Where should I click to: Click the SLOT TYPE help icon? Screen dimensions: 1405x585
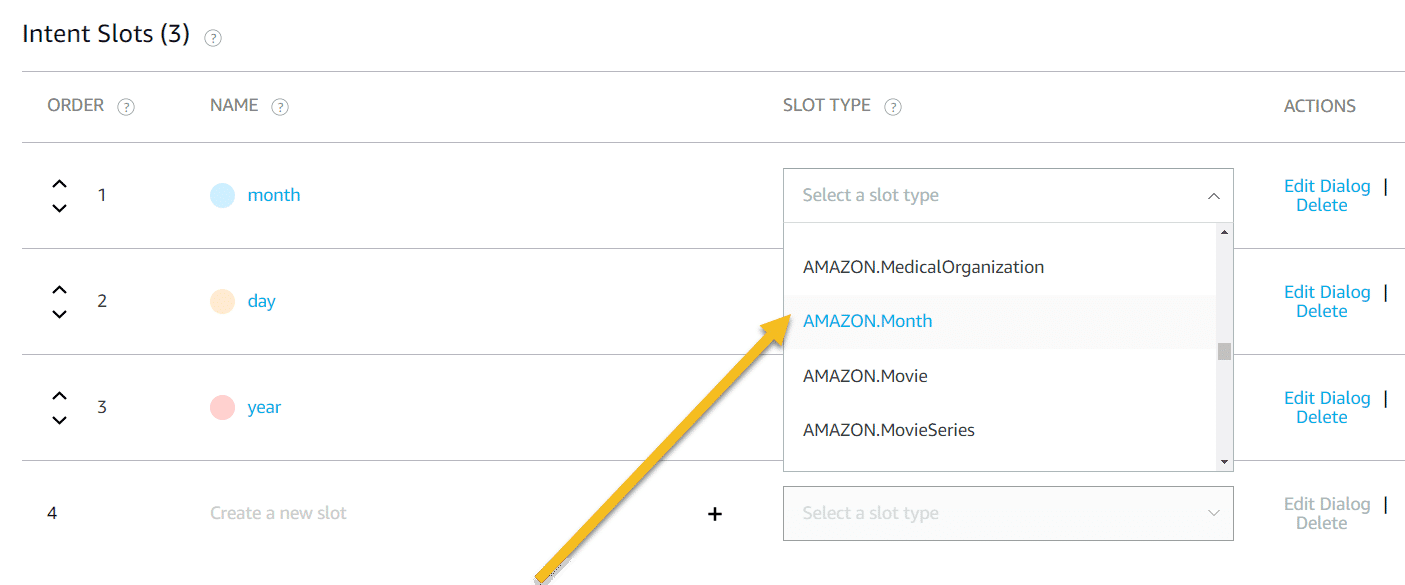coord(893,107)
